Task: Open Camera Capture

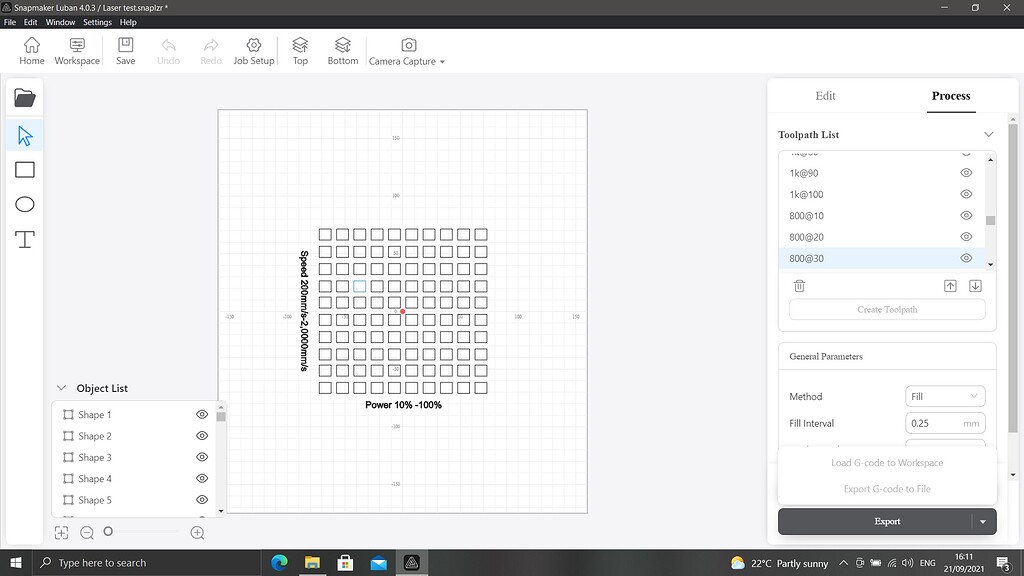Action: [x=404, y=48]
